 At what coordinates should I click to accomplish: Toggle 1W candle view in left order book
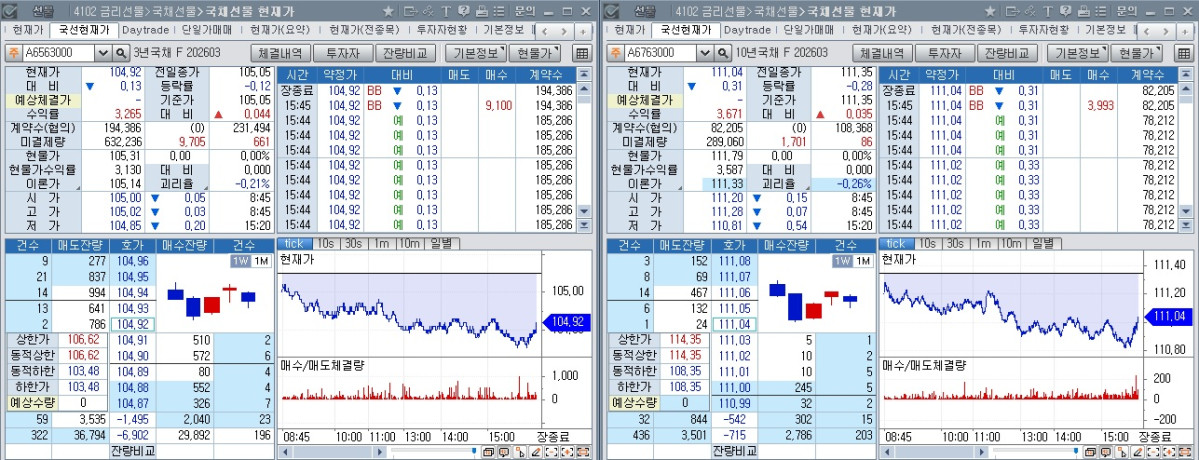(240, 262)
